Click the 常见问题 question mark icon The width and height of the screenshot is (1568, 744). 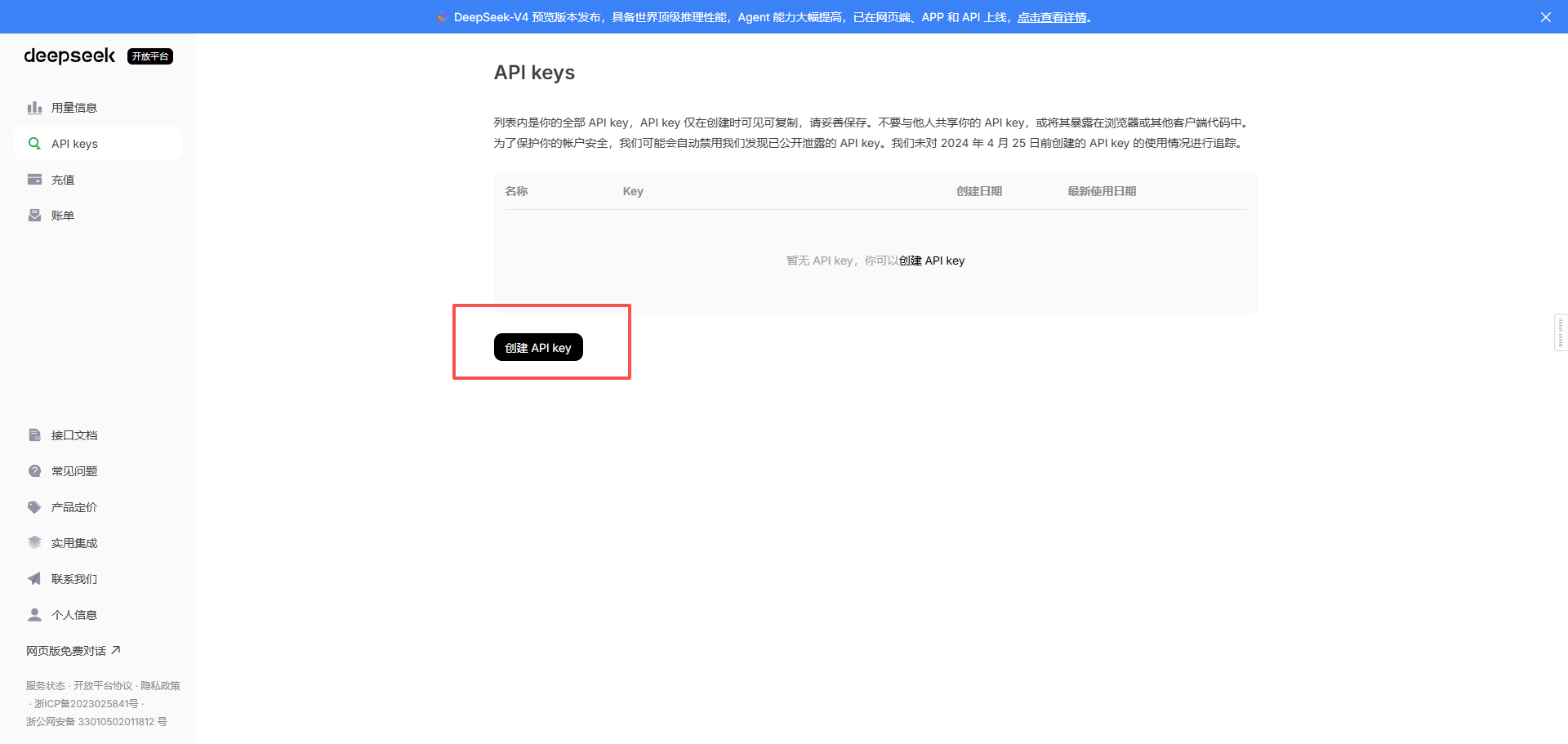(x=34, y=471)
